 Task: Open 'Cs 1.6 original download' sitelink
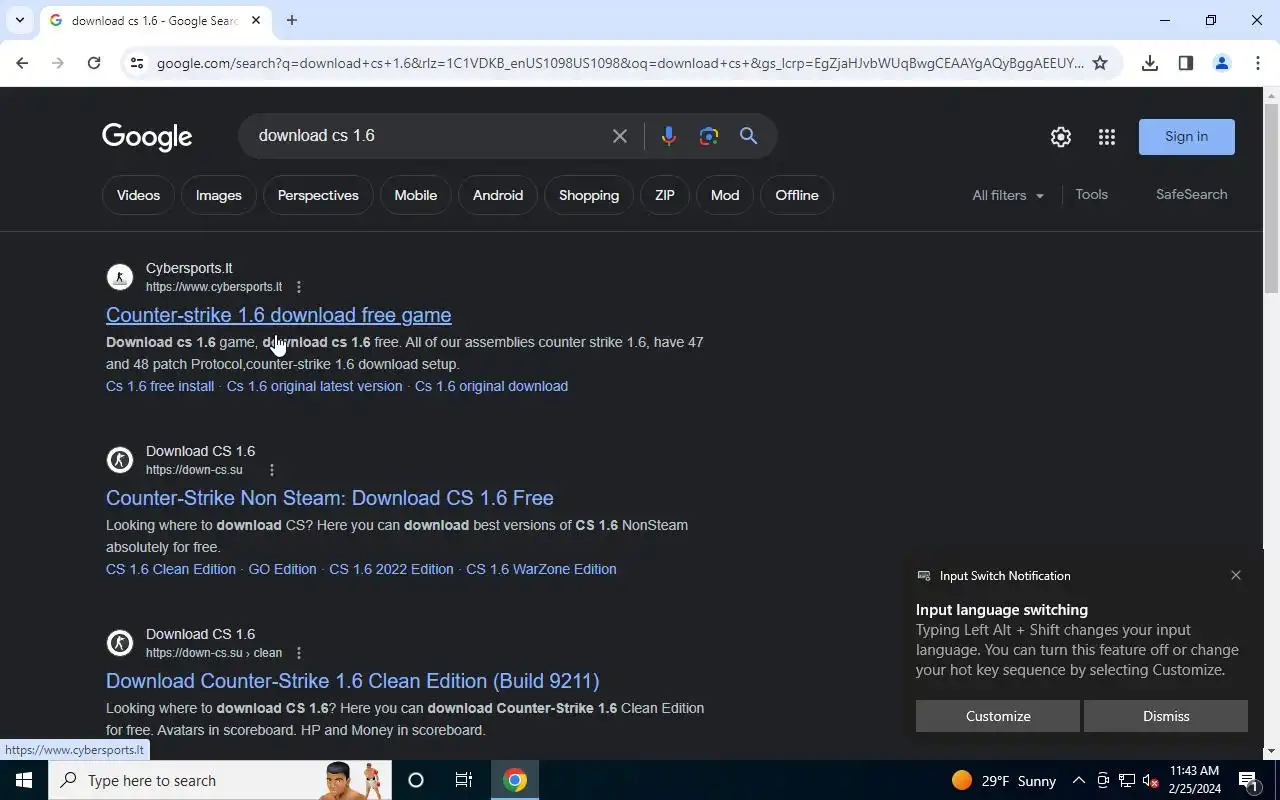click(491, 386)
